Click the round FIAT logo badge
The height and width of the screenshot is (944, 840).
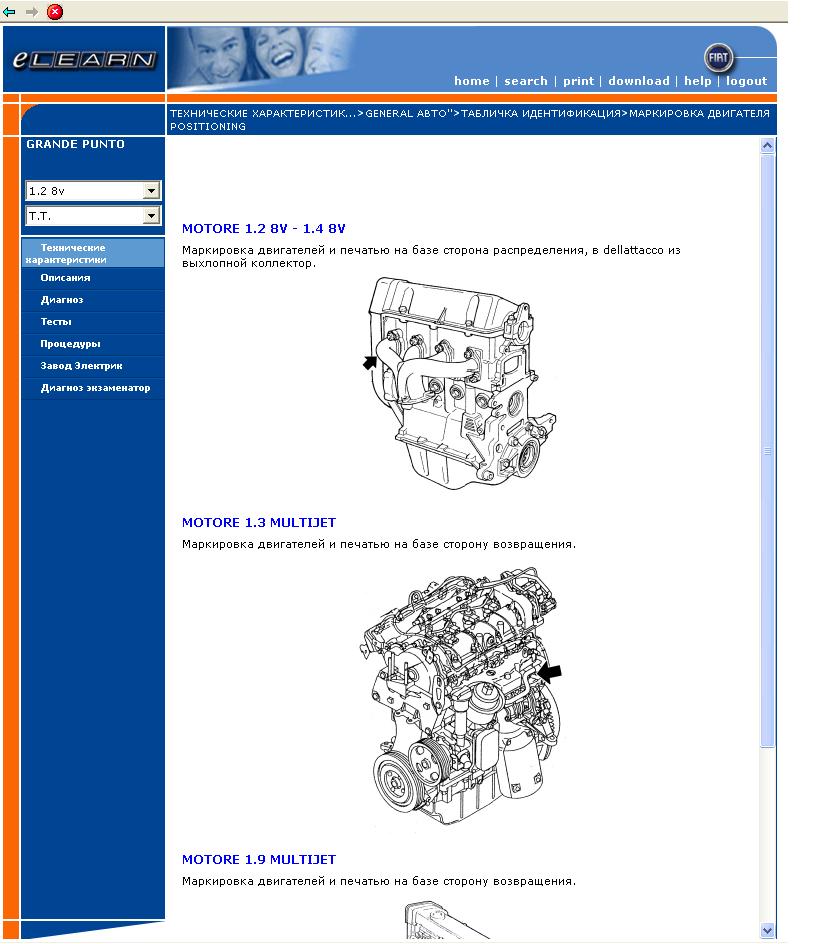(x=718, y=58)
